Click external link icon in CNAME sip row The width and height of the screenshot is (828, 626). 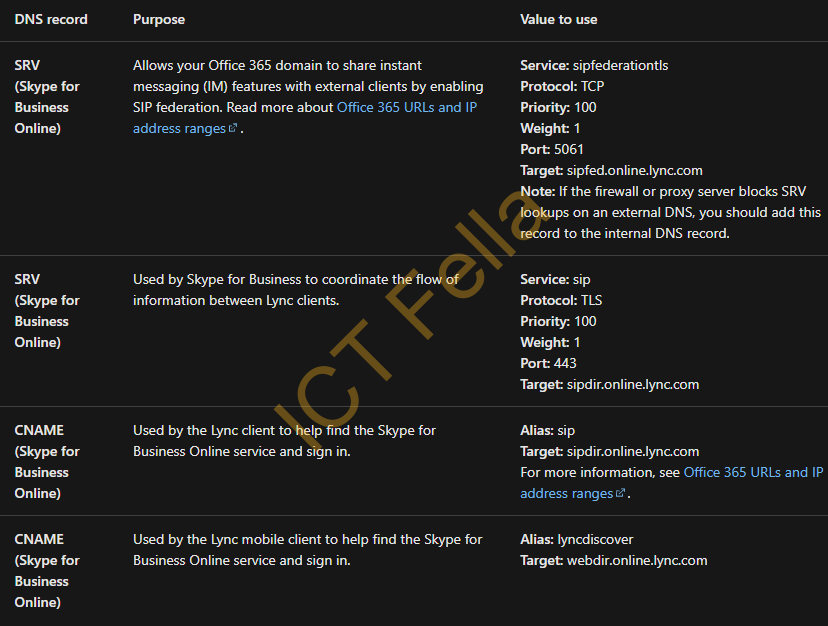coord(620,493)
